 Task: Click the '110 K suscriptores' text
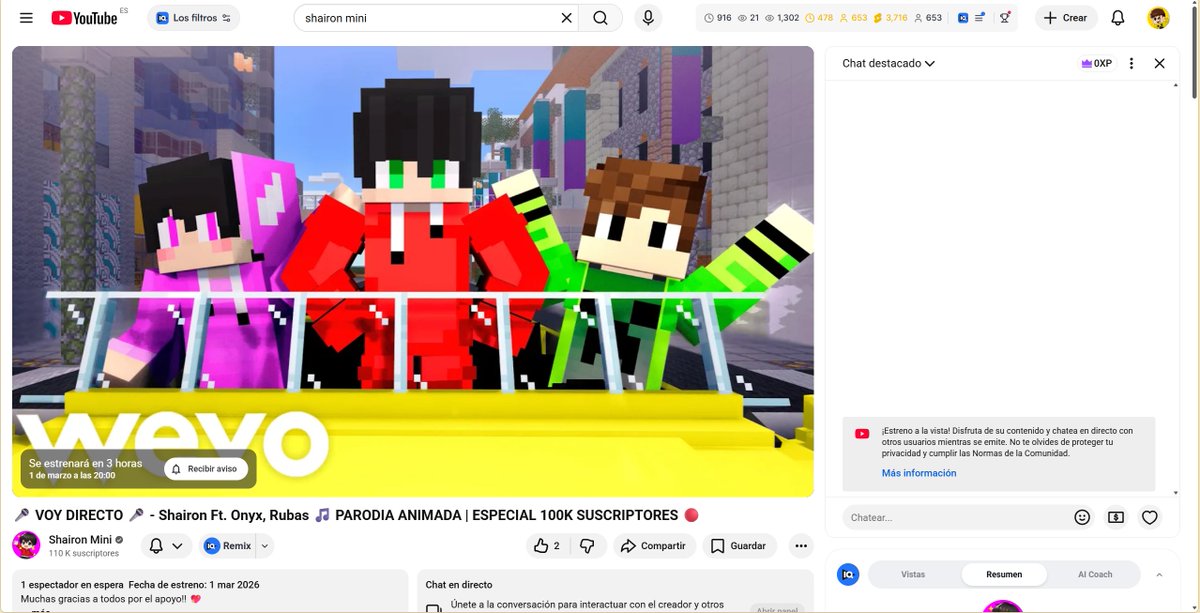[x=84, y=553]
